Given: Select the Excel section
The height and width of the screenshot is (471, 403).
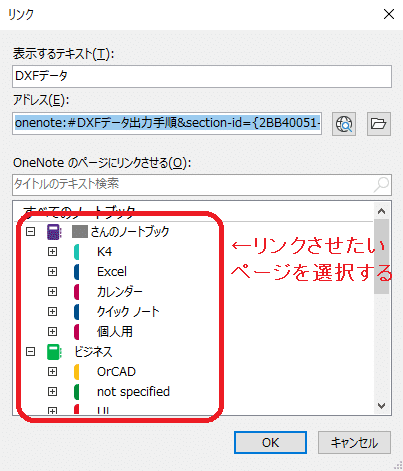Looking at the screenshot, I should 112,272.
